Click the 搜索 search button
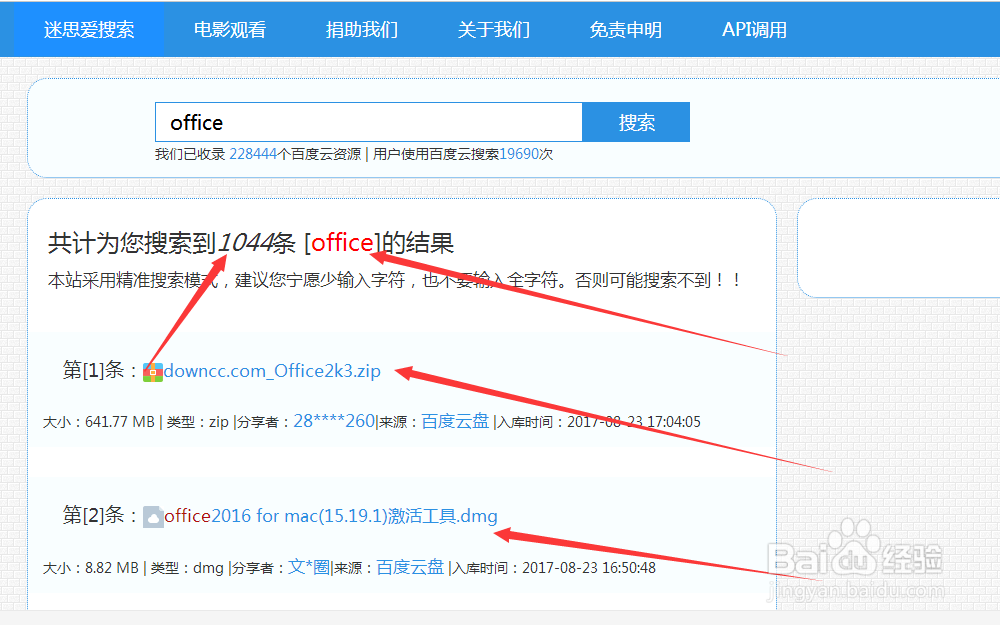1000x625 pixels. tap(636, 121)
